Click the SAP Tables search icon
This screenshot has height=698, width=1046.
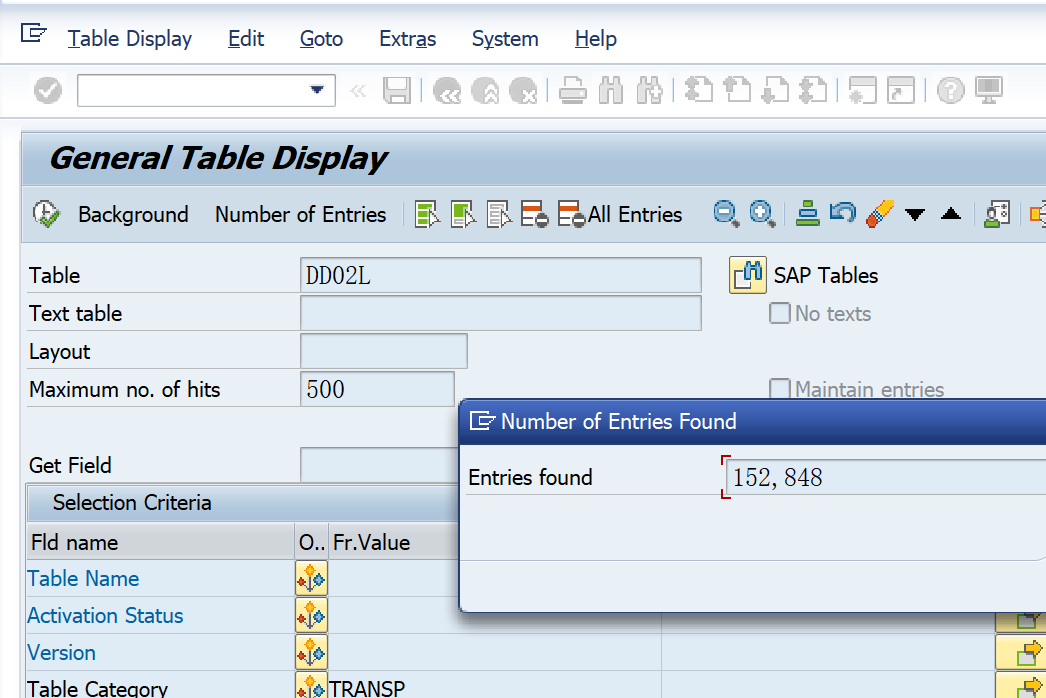click(748, 275)
